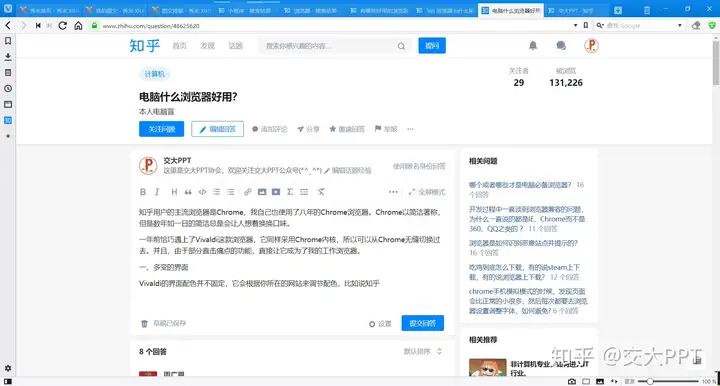This screenshot has width=720, height=386.
Task: Open the History panel in the sidebar
Action: pos(8,89)
